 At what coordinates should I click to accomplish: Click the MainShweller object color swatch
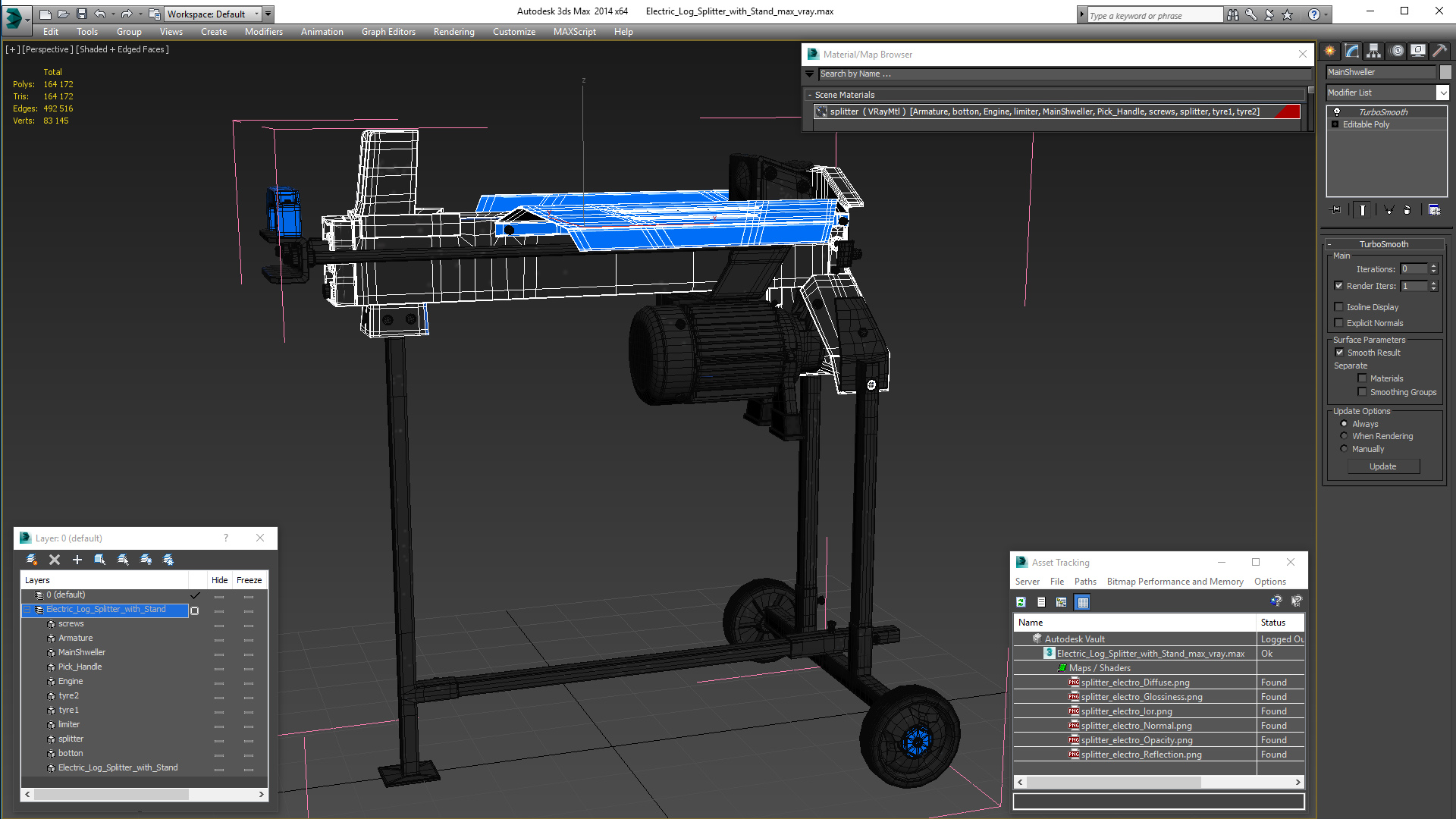click(1445, 72)
